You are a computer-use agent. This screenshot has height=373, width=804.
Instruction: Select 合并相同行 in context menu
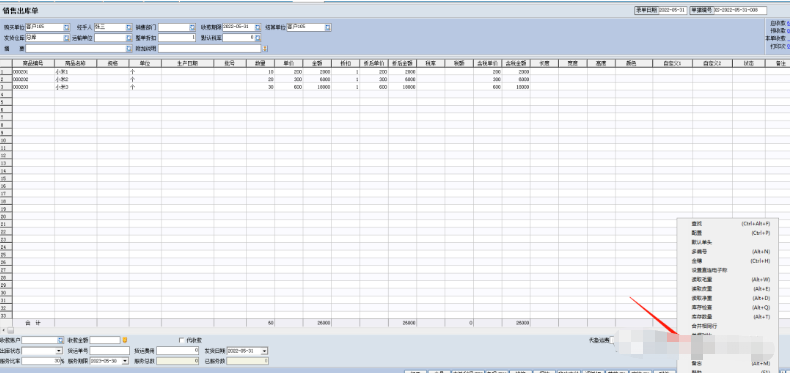click(728, 326)
